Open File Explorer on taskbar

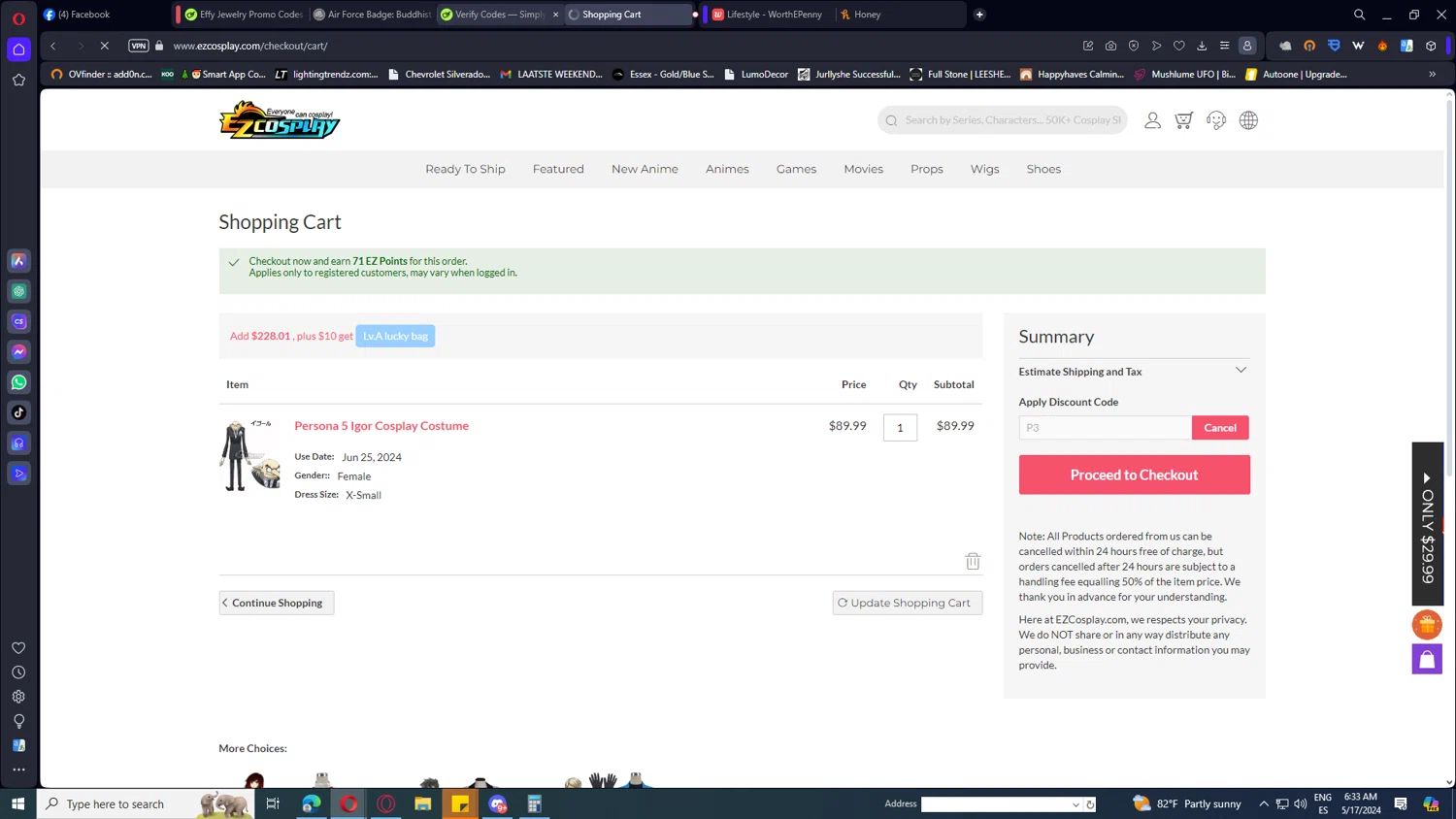point(423,803)
